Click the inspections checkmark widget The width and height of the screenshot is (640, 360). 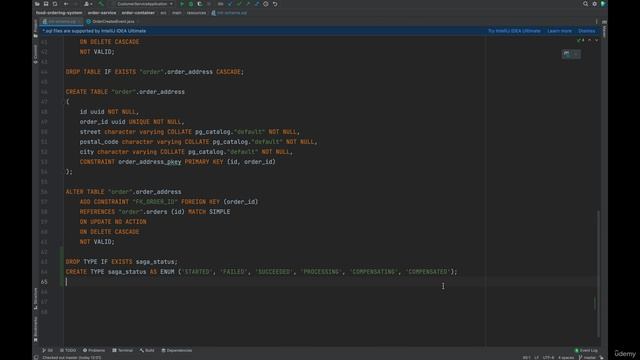click(x=580, y=40)
